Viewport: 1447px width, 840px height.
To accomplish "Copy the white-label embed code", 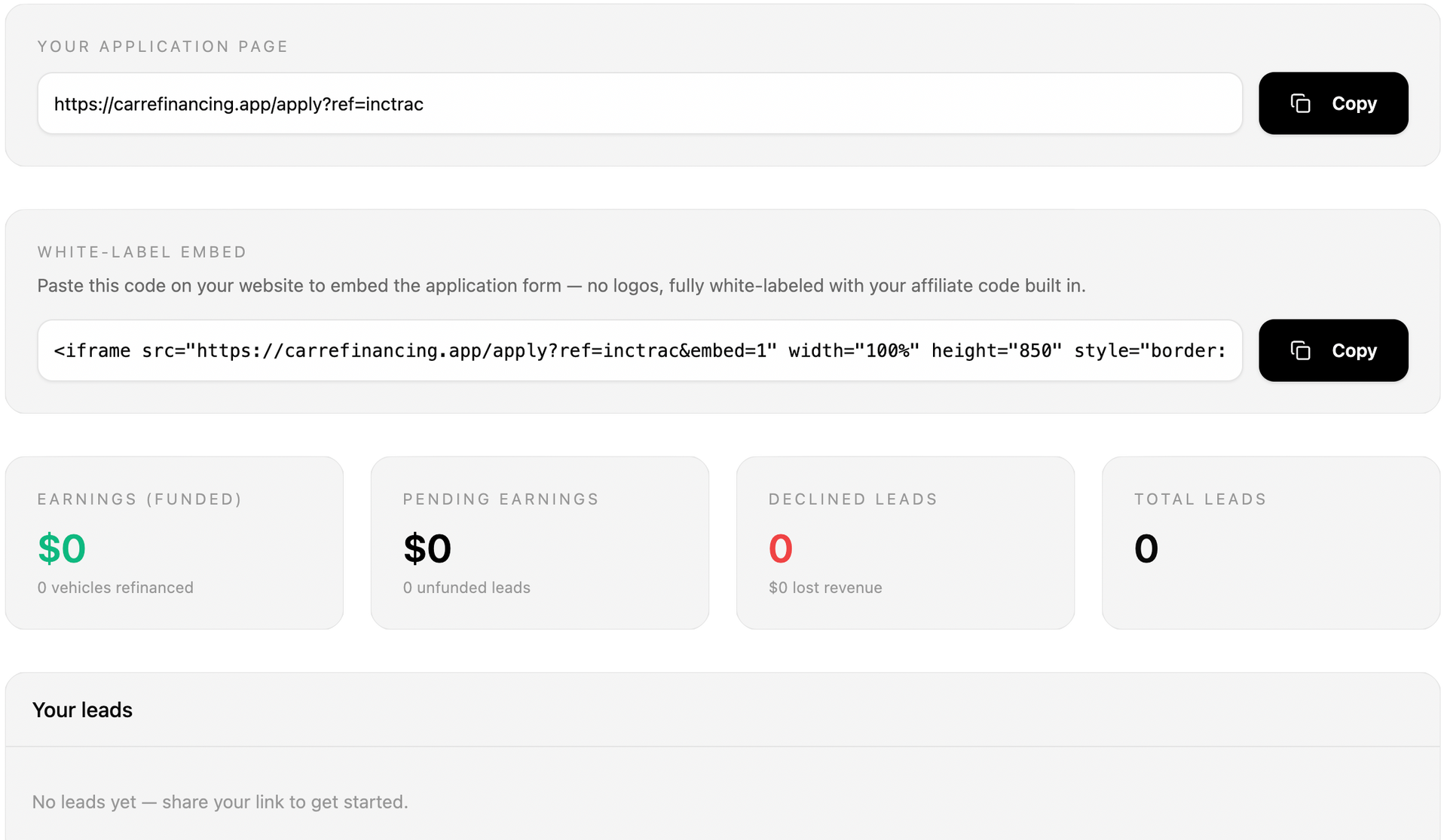I will [1333, 350].
